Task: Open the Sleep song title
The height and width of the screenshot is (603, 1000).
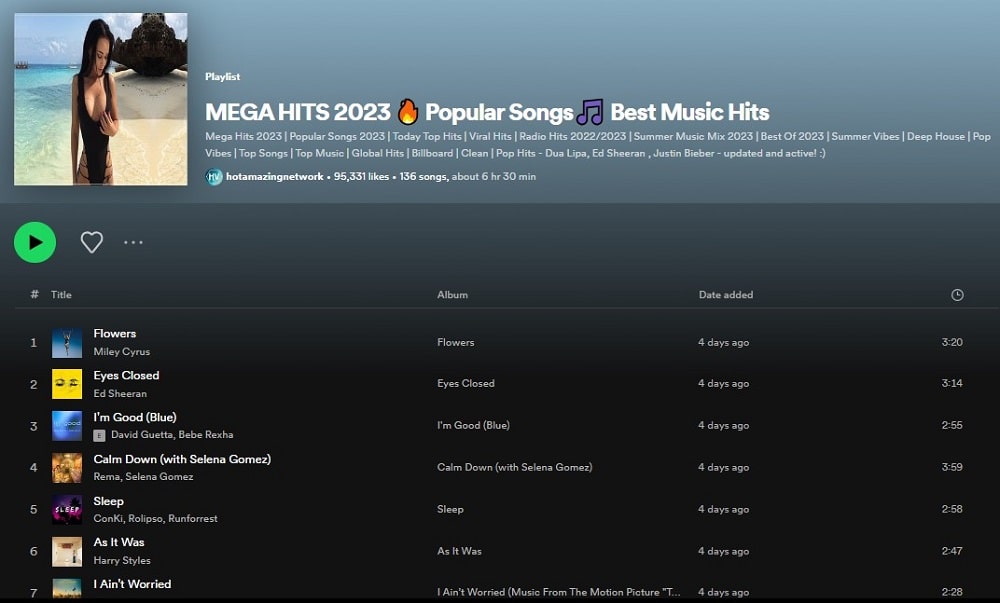Action: click(x=108, y=502)
